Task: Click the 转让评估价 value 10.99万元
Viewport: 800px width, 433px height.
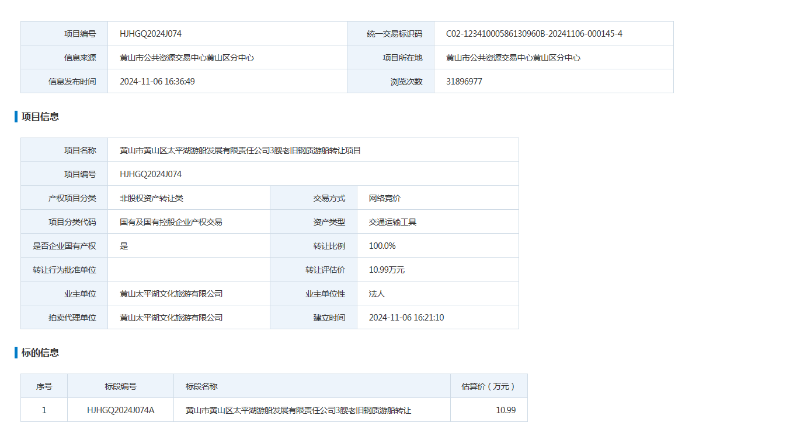Action: (387, 270)
